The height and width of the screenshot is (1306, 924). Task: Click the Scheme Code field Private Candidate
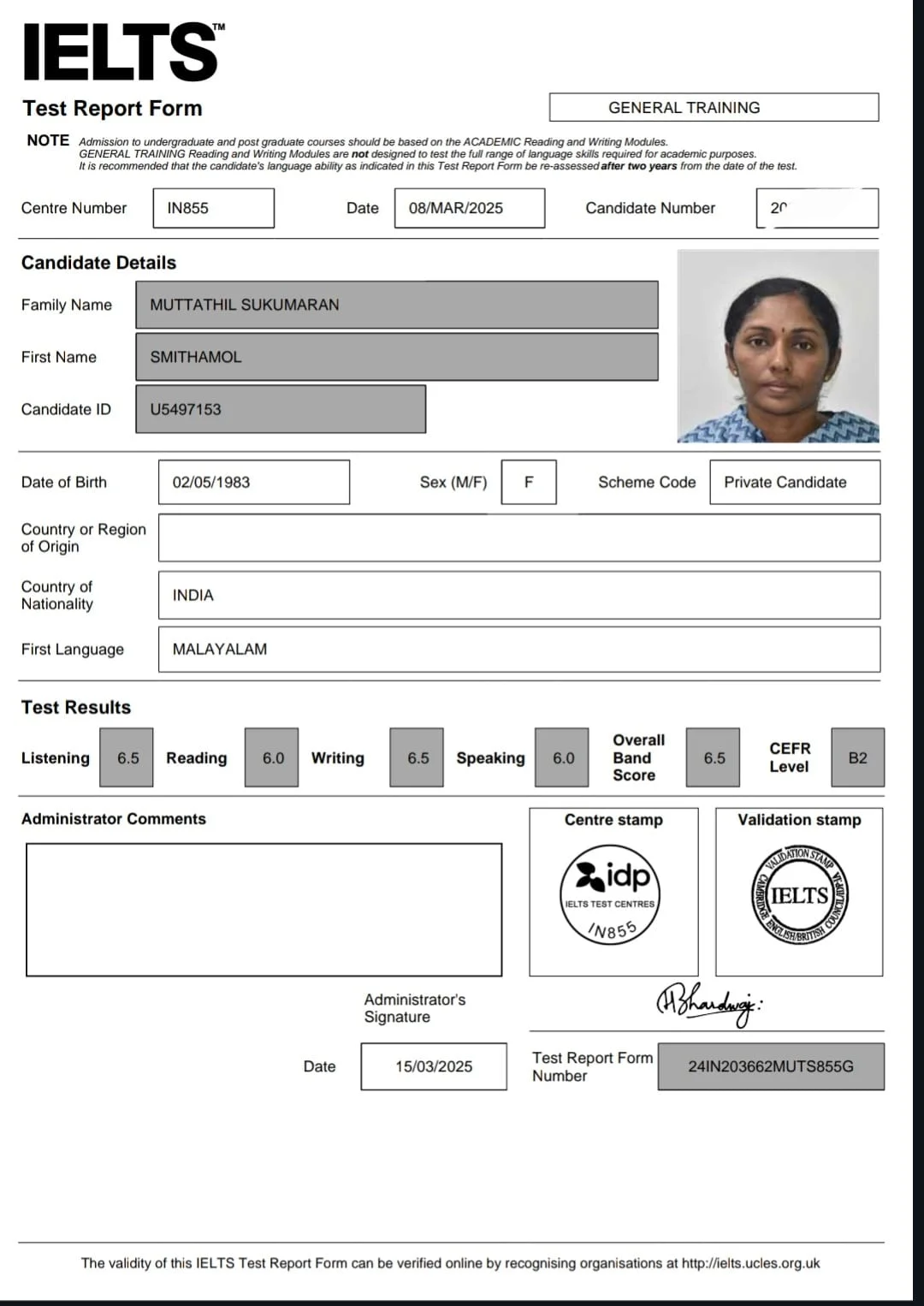pyautogui.click(x=795, y=482)
